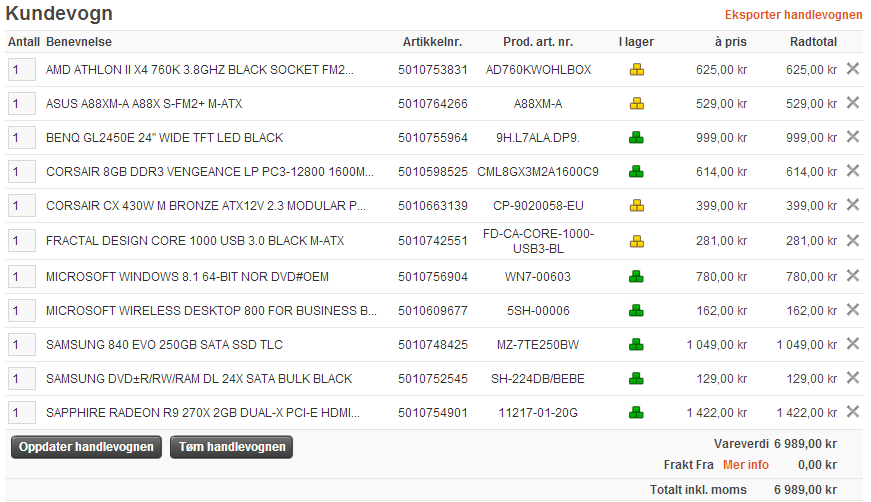The image size is (871, 502).
Task: Delete Corsair CX 430W power supply row
Action: [x=853, y=204]
